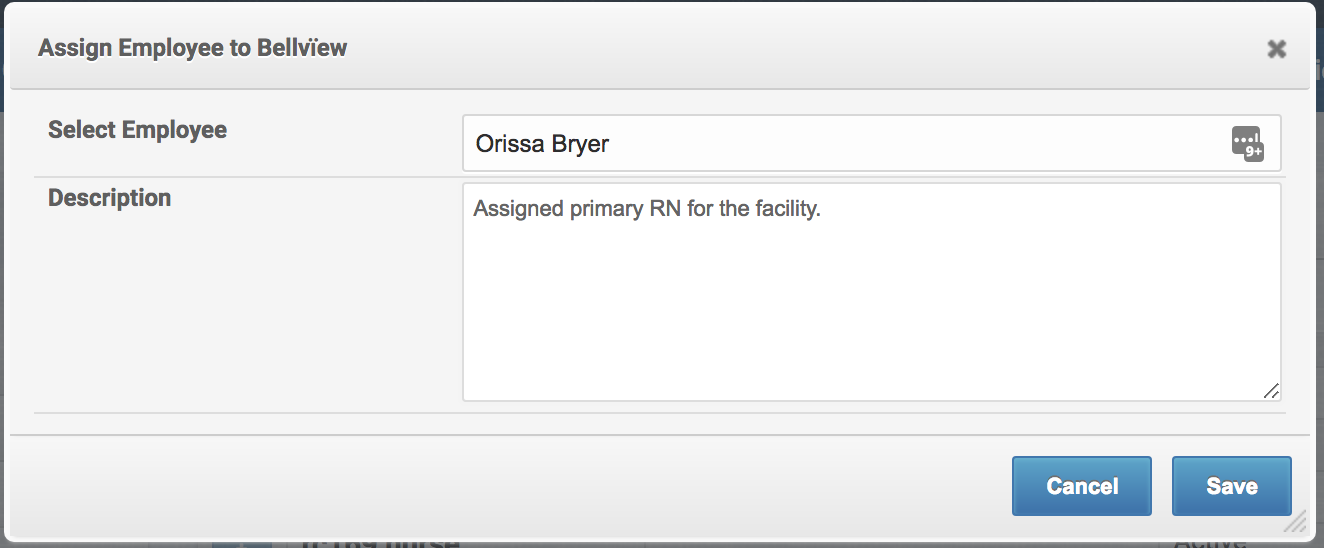This screenshot has height=548, width=1324.
Task: Click the partially hidden 'Active' status behind dialog
Action: click(1210, 543)
